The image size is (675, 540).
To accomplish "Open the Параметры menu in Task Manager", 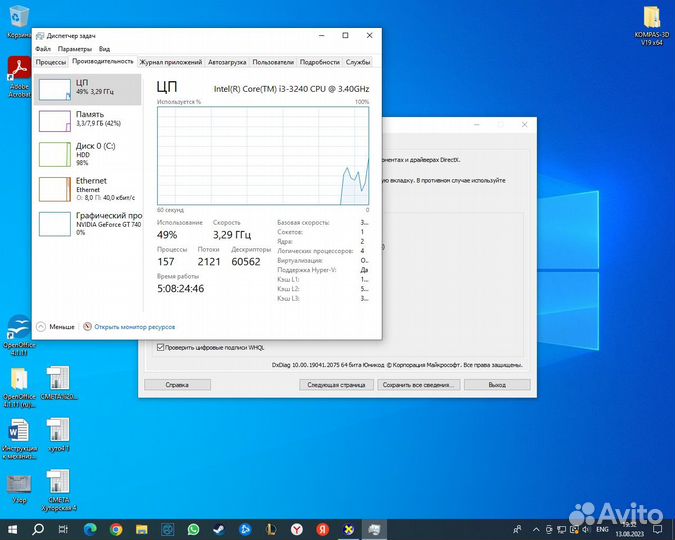I will tap(75, 49).
